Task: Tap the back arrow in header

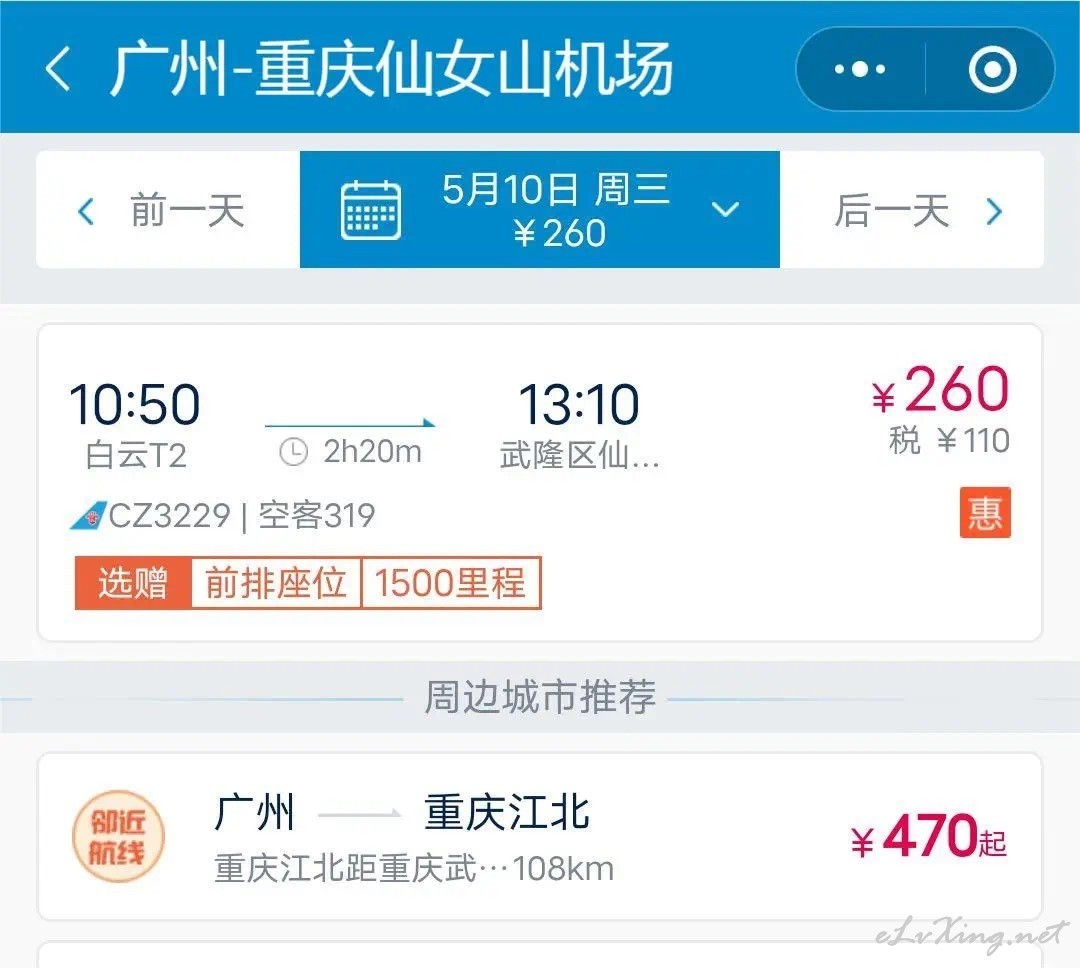Action: (58, 69)
